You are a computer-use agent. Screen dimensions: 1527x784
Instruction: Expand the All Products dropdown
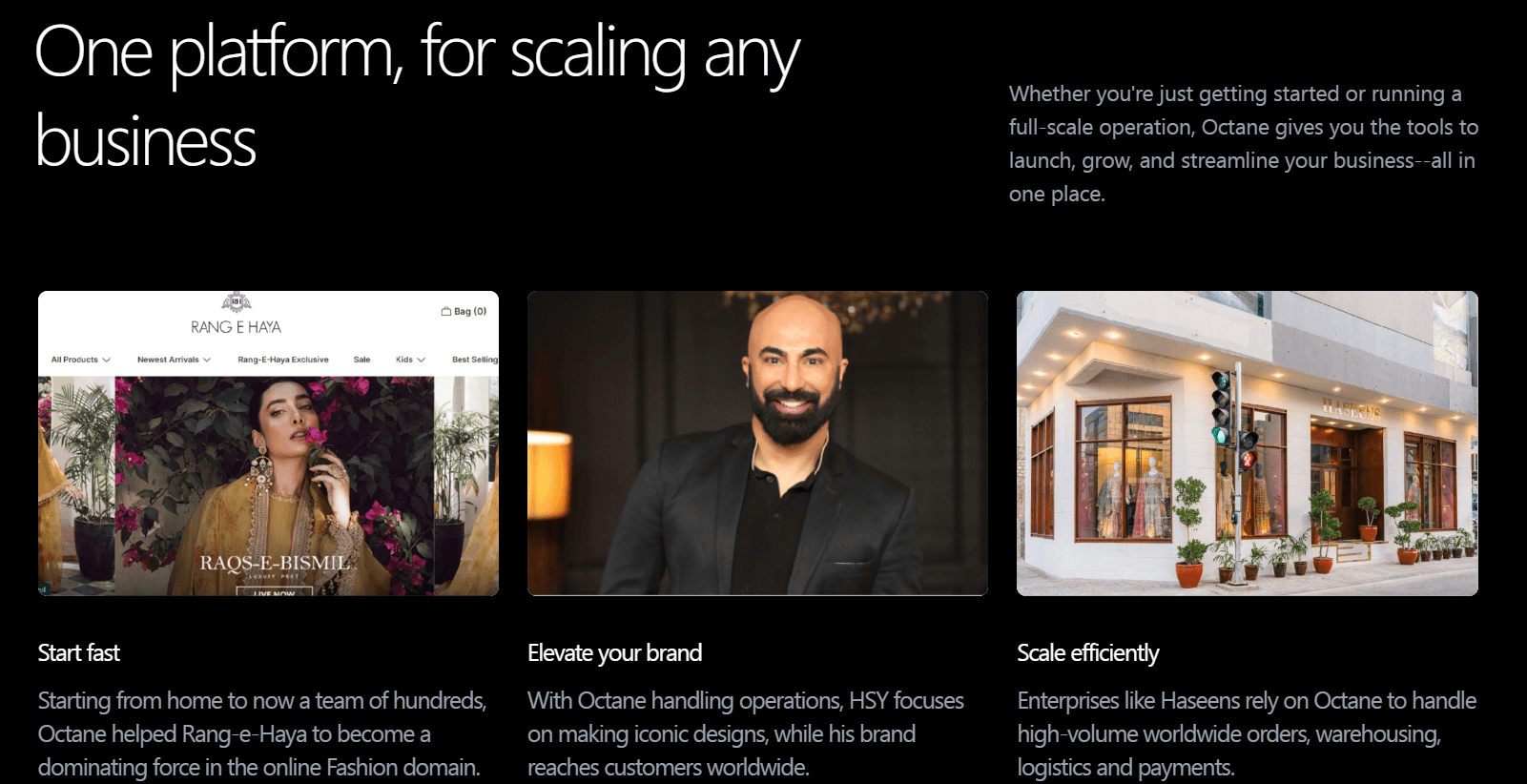click(x=81, y=360)
